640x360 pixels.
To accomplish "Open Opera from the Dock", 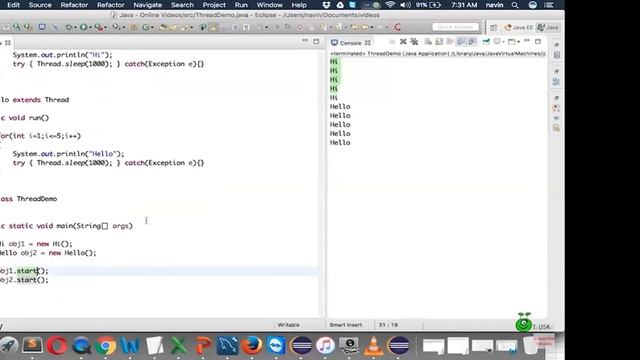I will pyautogui.click(x=57, y=346).
